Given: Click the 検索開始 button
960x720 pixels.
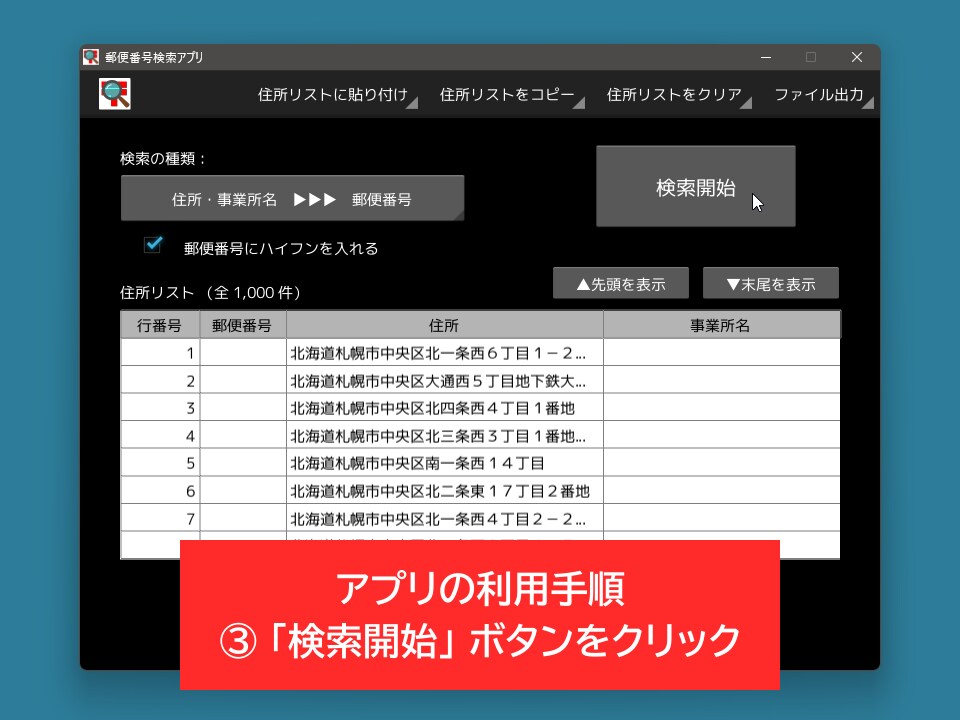Looking at the screenshot, I should [696, 186].
